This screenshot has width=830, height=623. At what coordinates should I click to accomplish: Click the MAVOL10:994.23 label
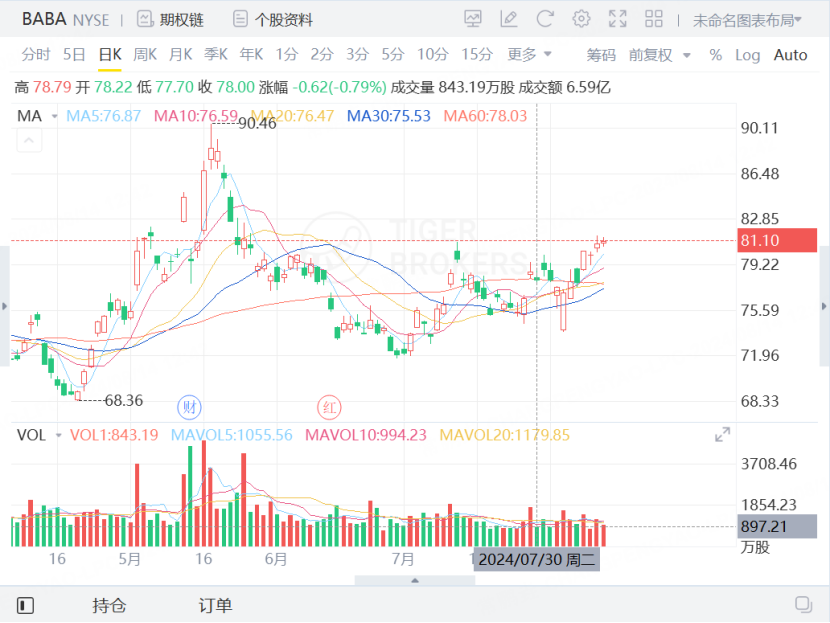pos(366,435)
